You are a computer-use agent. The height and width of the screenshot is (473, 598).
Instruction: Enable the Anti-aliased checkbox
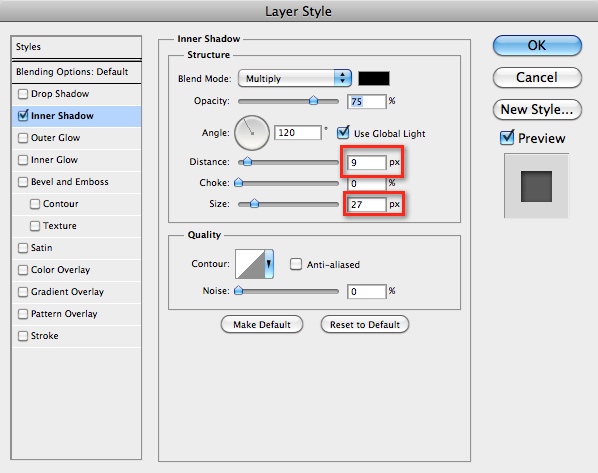pos(296,264)
